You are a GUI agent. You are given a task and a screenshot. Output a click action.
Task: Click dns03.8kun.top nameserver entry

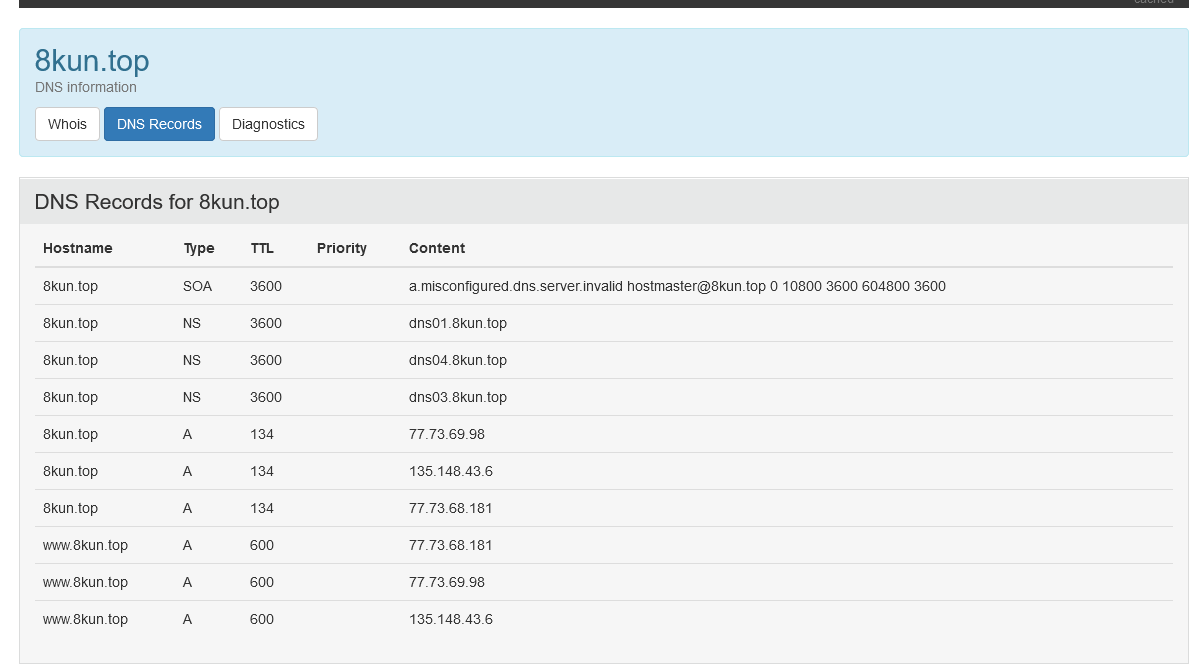pyautogui.click(x=458, y=397)
